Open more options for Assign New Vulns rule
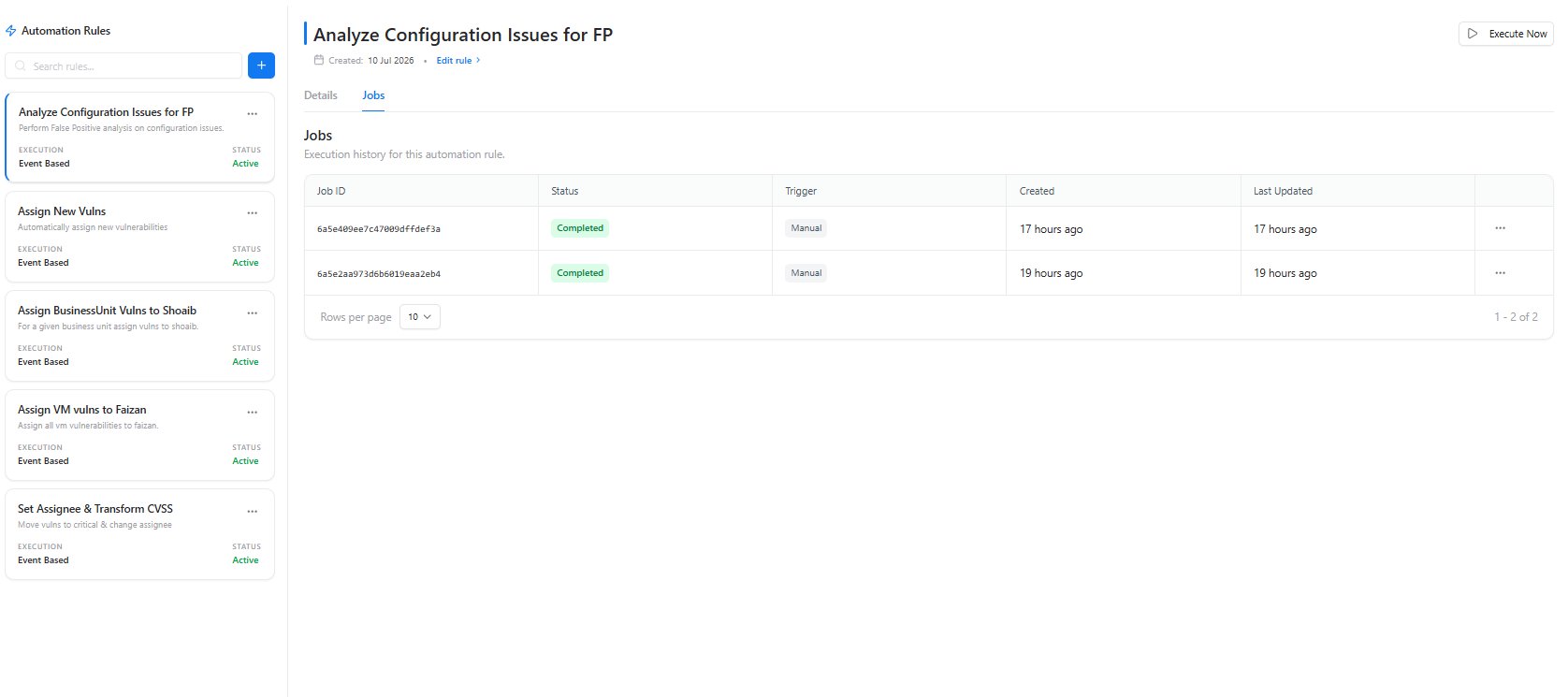 pos(252,213)
